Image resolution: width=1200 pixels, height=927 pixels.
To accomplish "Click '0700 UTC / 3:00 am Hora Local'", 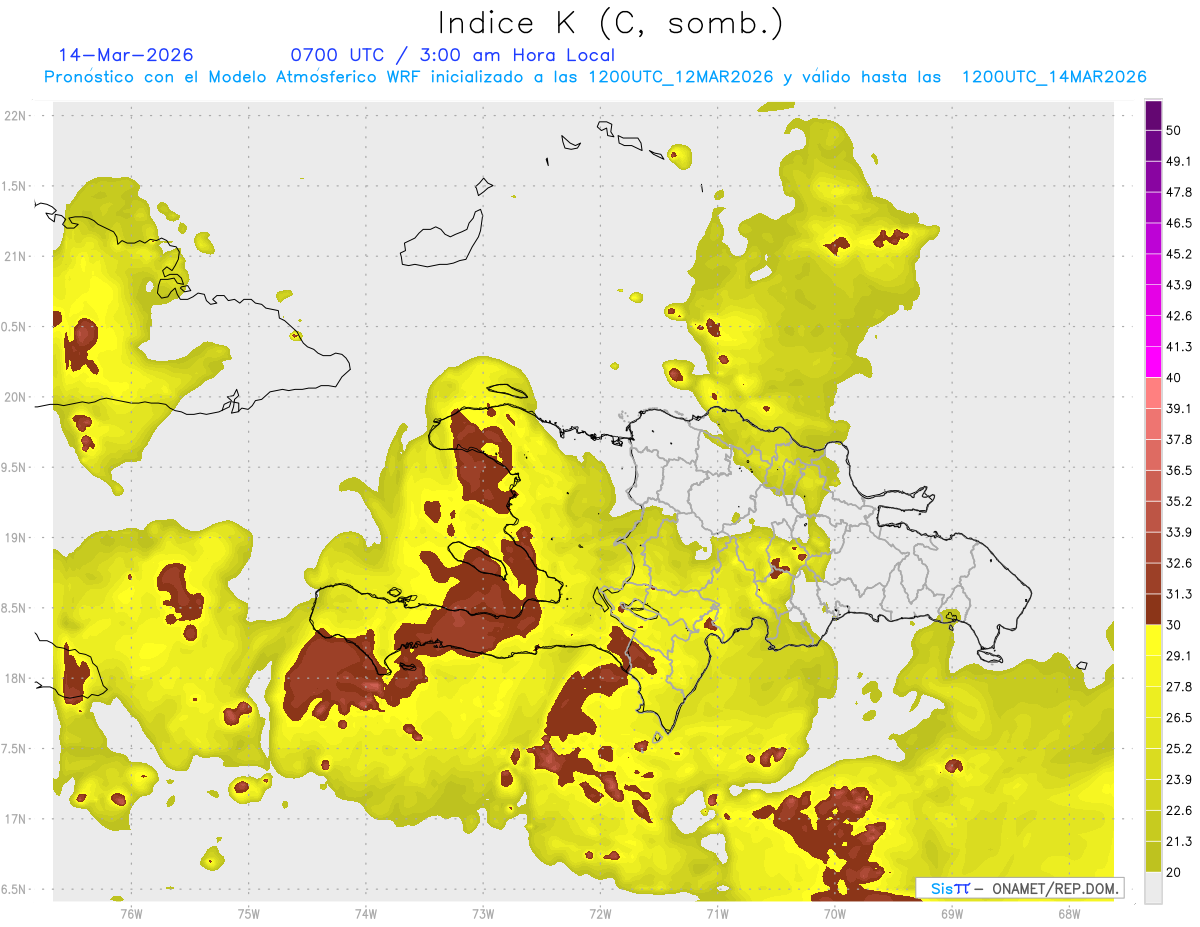I will pos(453,55).
